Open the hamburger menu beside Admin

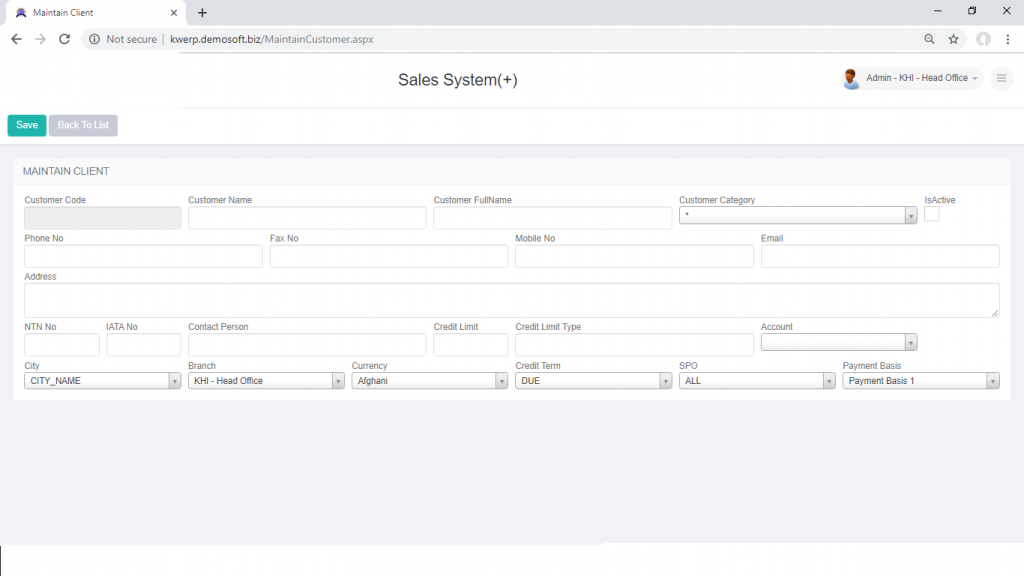coord(1002,78)
